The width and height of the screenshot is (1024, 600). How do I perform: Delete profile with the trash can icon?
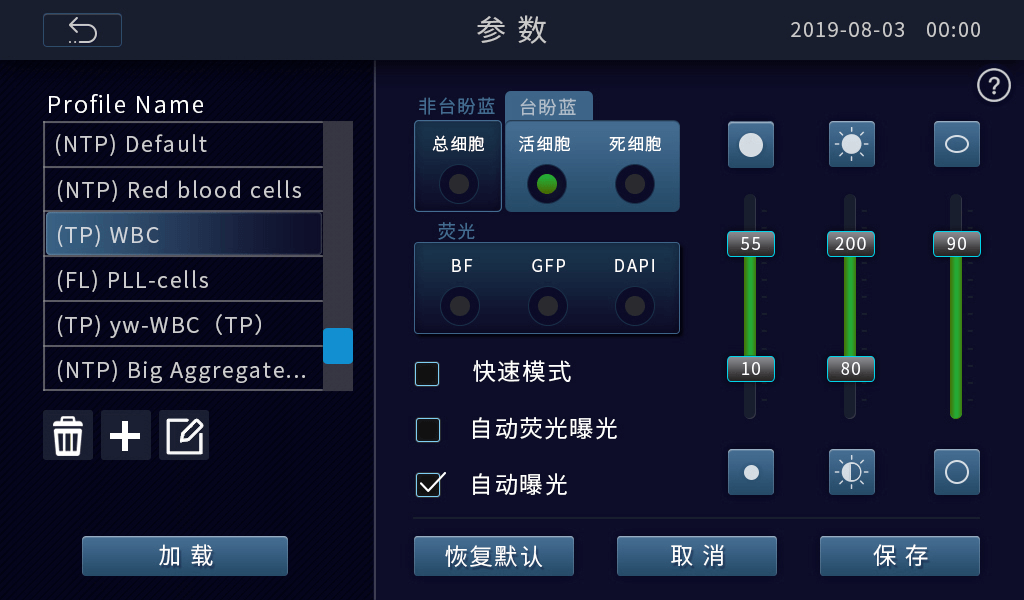[68, 435]
